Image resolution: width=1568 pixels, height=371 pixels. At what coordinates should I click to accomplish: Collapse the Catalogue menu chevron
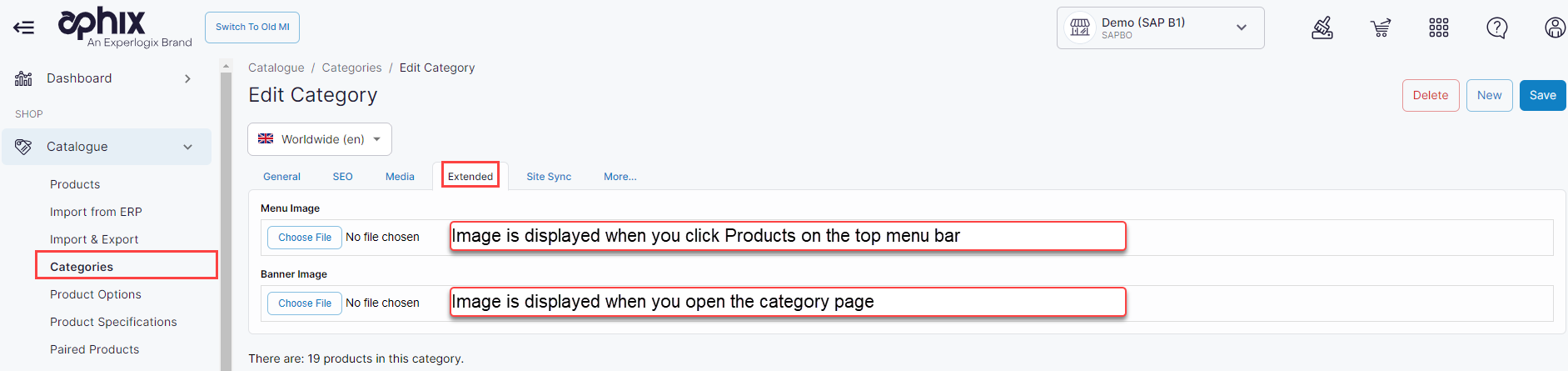[x=188, y=147]
